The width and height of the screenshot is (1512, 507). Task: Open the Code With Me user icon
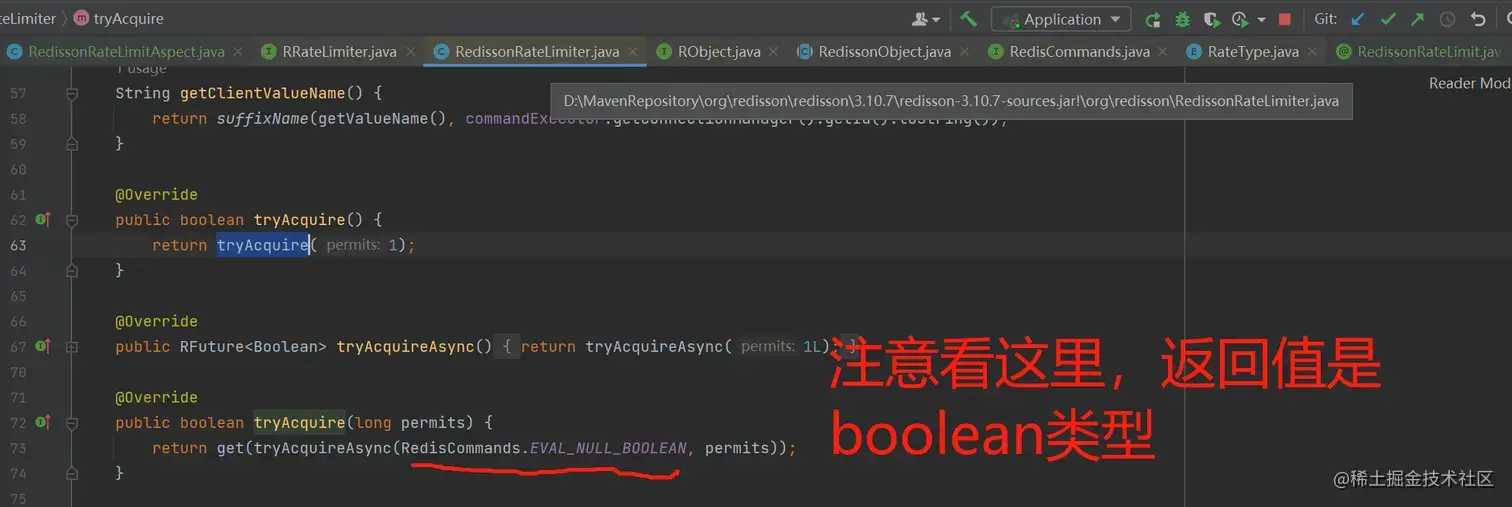[926, 19]
